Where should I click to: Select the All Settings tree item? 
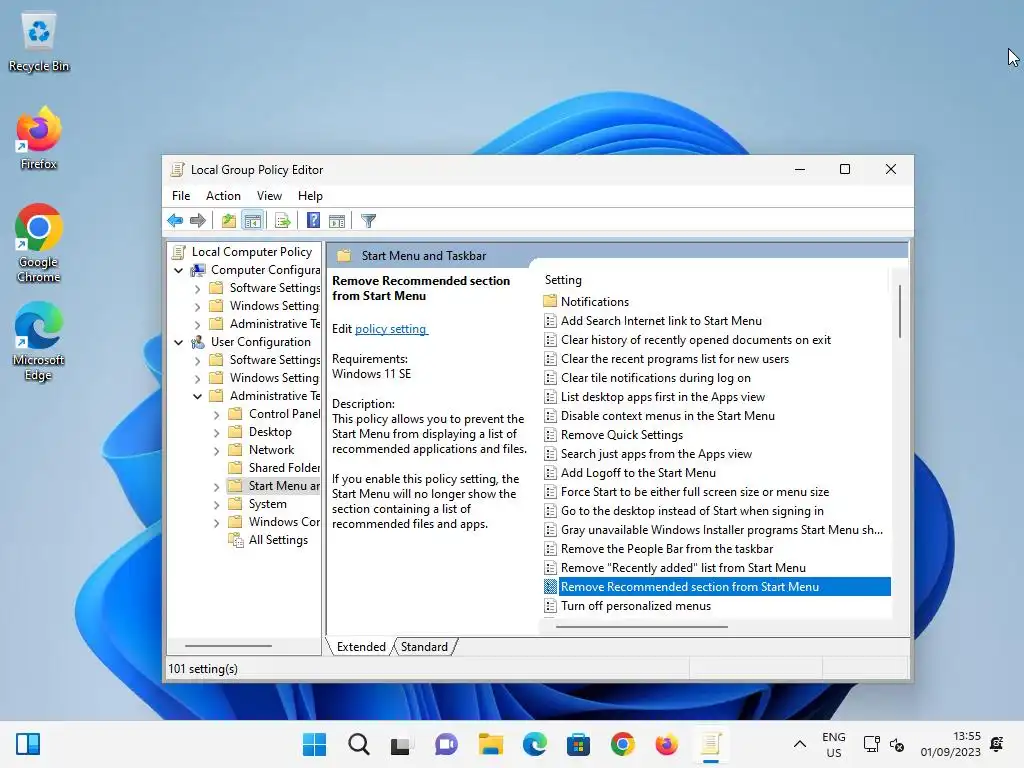[x=278, y=540]
